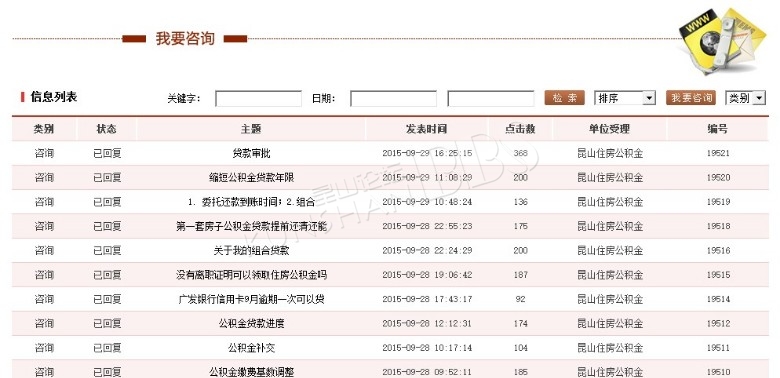Image resolution: width=780 pixels, height=378 pixels.
Task: Click the timestamp 2015-09-29 16:25:15
Action: [427, 153]
